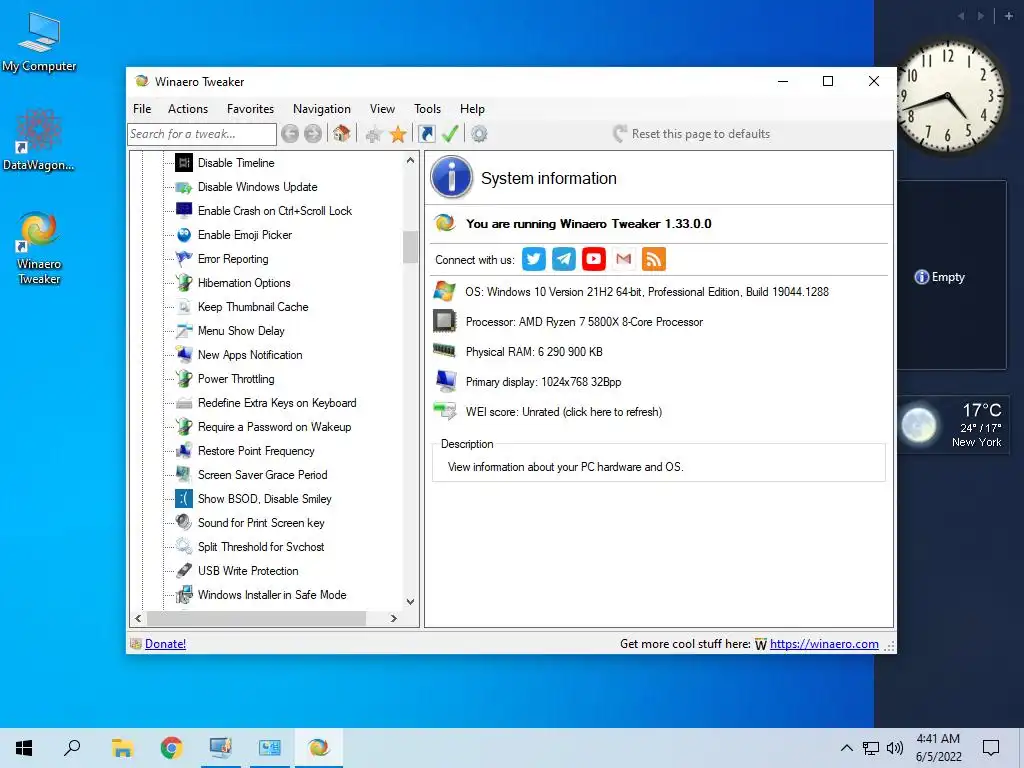
Task: Select Keep Thumbnail Cache item
Action: tap(253, 307)
